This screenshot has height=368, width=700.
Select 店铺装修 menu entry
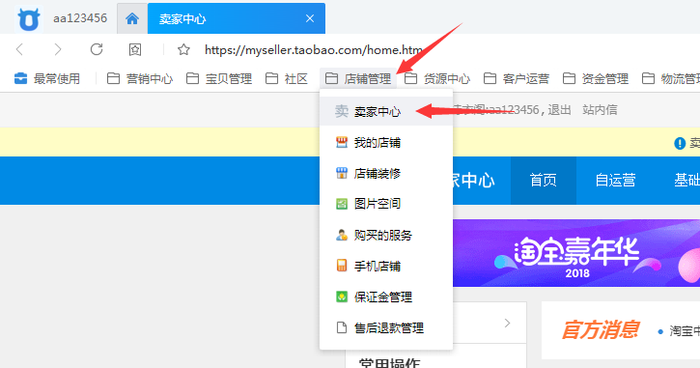pos(386,173)
